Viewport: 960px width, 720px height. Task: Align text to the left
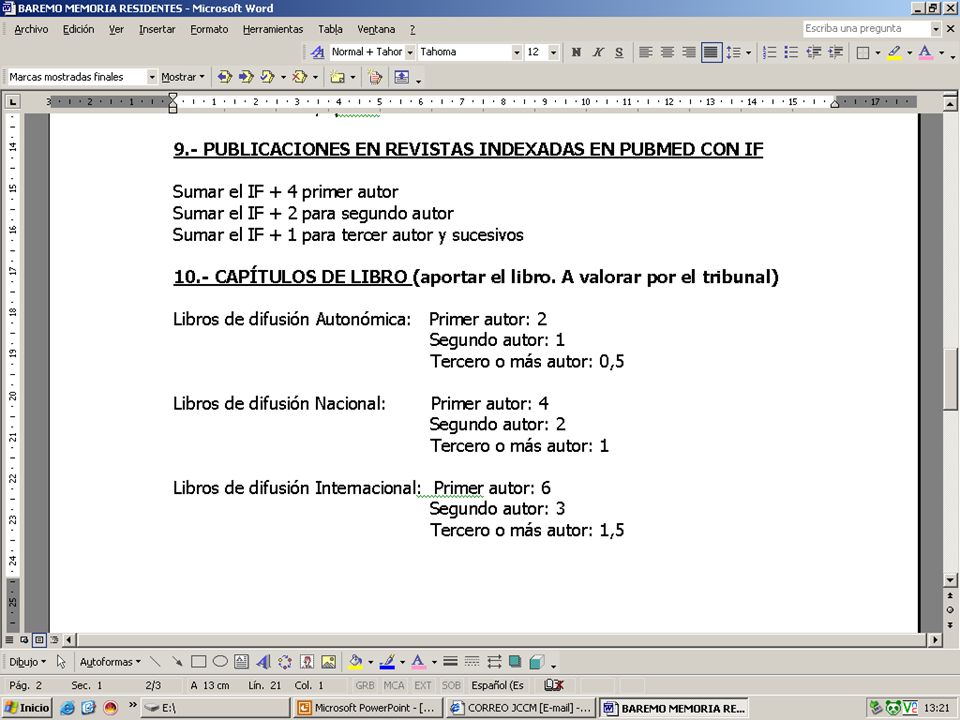[645, 53]
